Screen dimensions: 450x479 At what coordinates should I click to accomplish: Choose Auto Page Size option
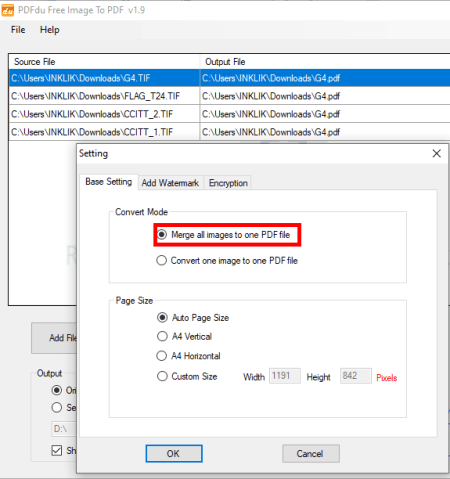point(193,318)
